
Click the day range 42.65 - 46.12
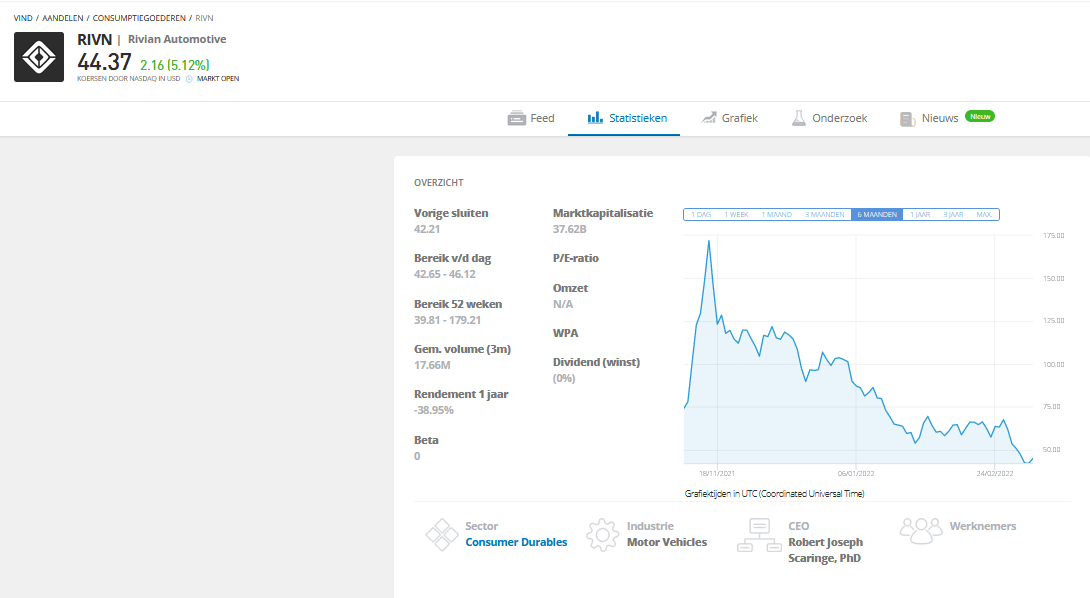point(445,275)
